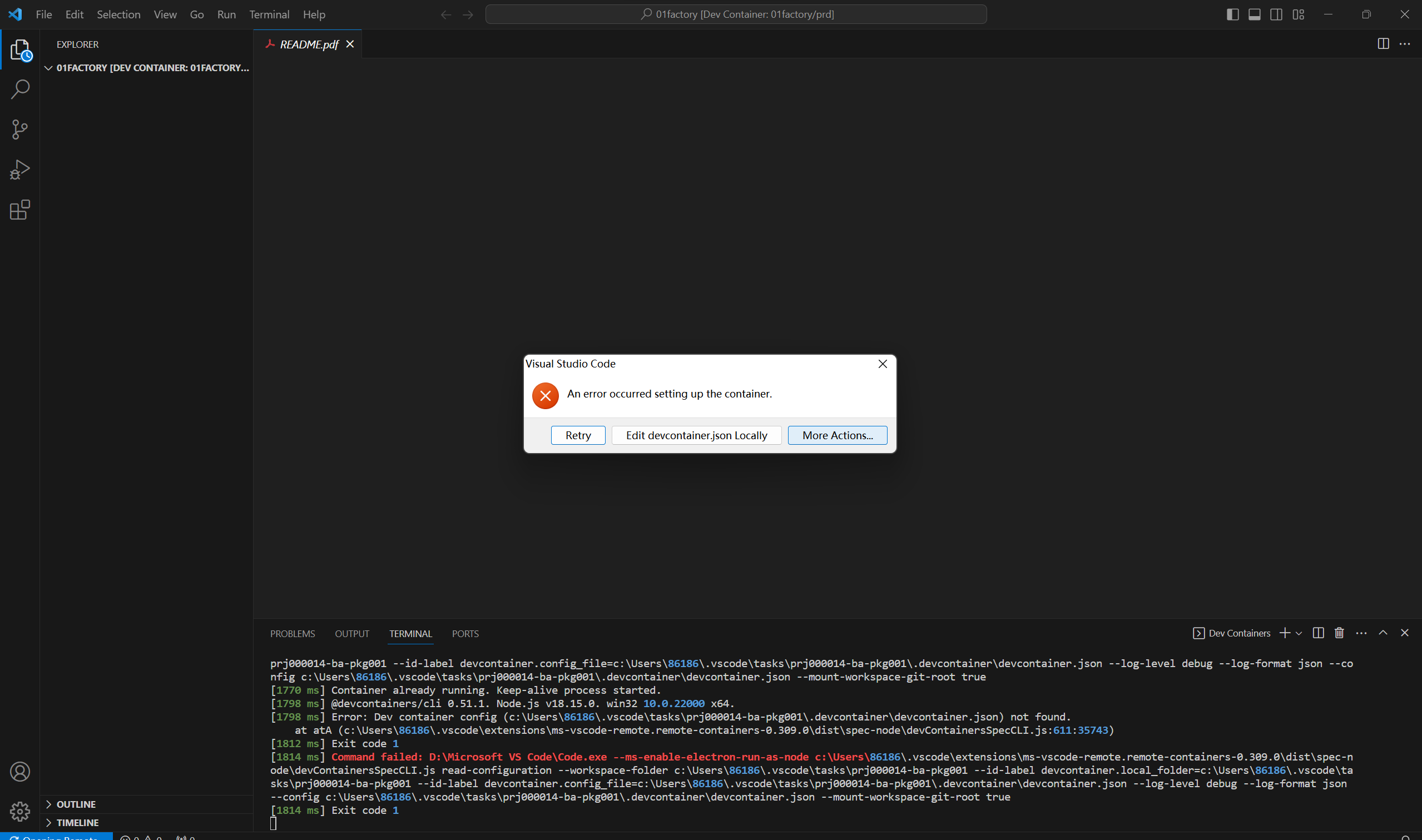1422x840 pixels.
Task: Switch to the PORTS panel tab
Action: [465, 633]
